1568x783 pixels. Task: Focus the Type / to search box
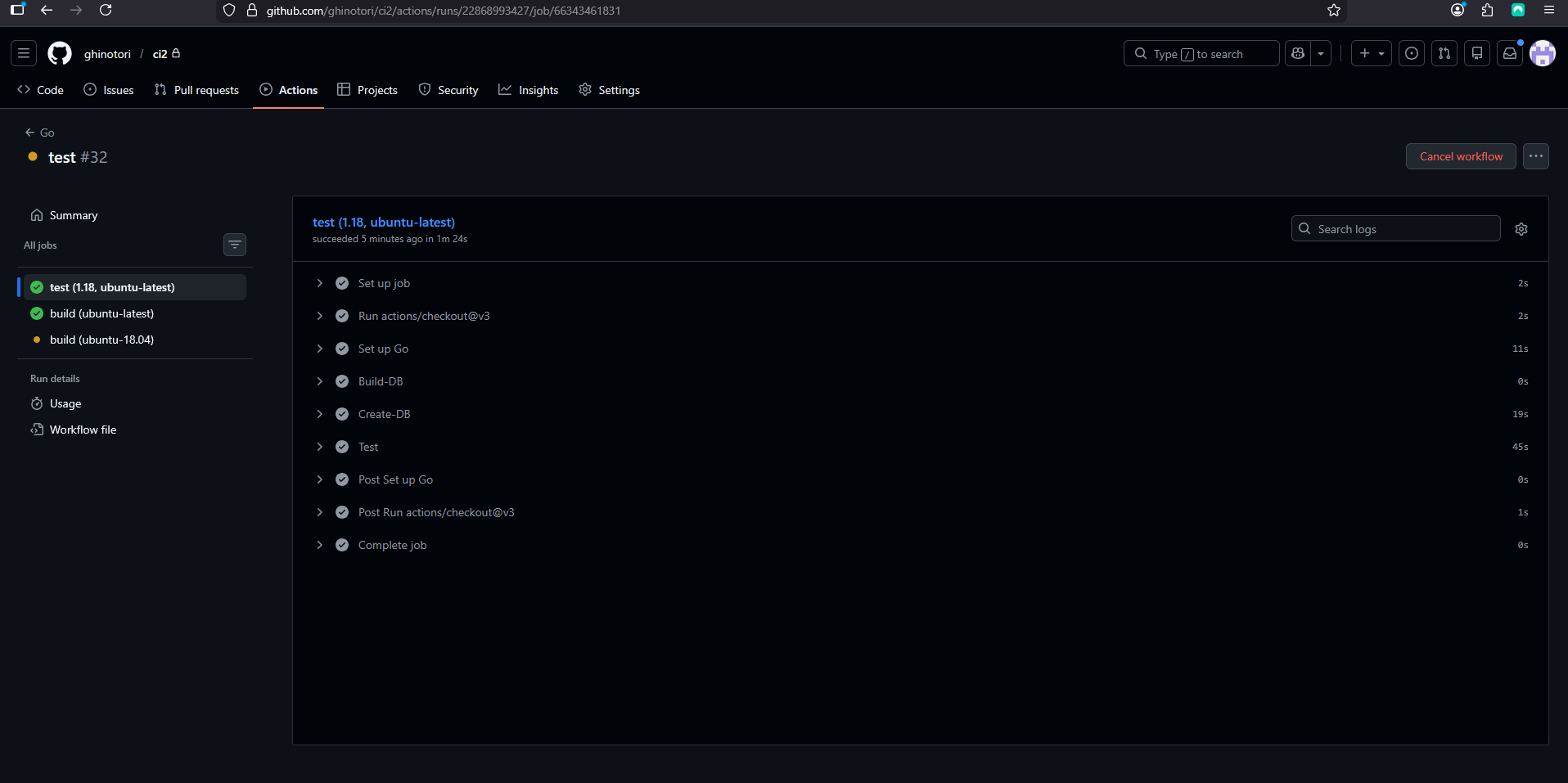click(x=1201, y=54)
